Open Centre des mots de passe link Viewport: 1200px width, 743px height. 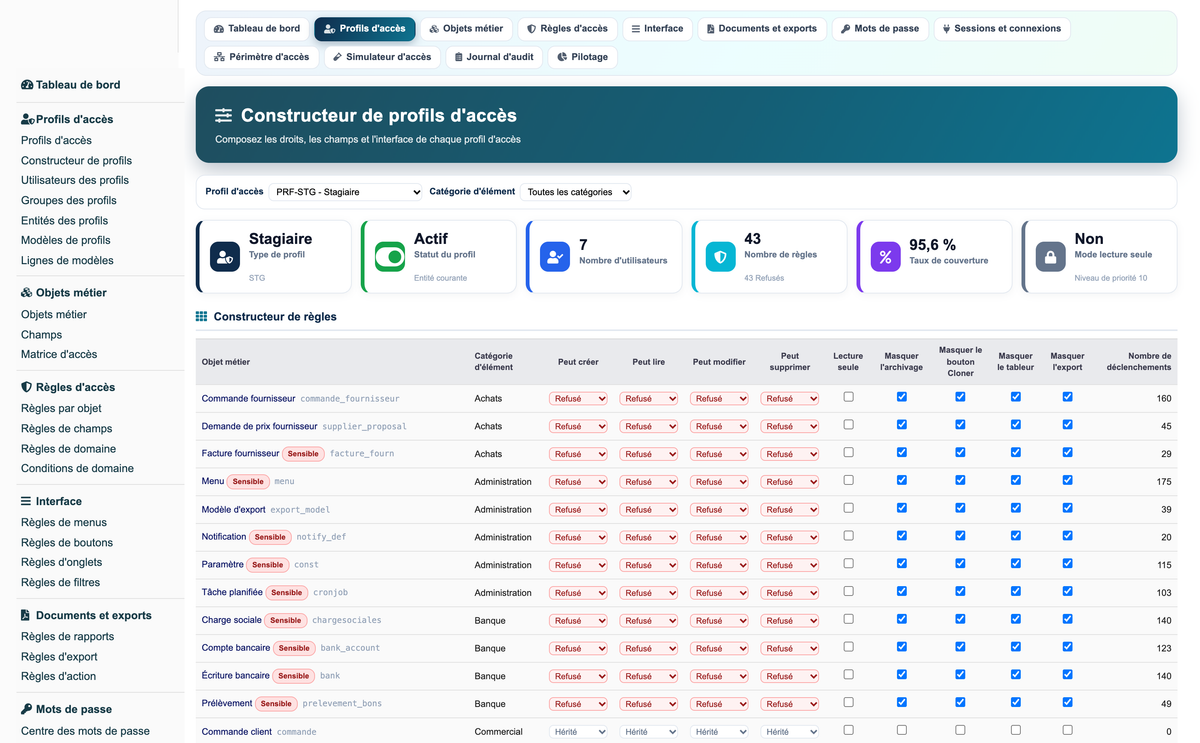coord(85,731)
